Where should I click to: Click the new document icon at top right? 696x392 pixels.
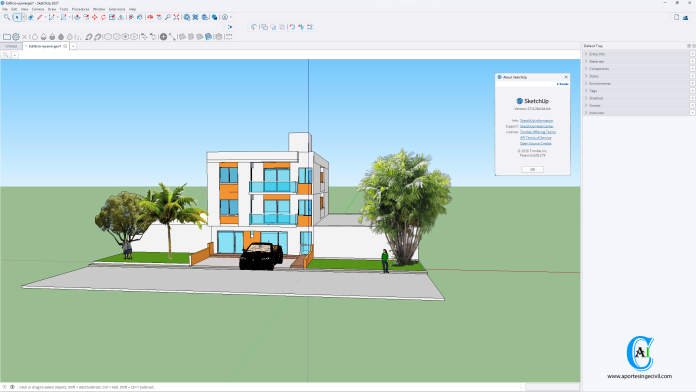pyautogui.click(x=676, y=17)
